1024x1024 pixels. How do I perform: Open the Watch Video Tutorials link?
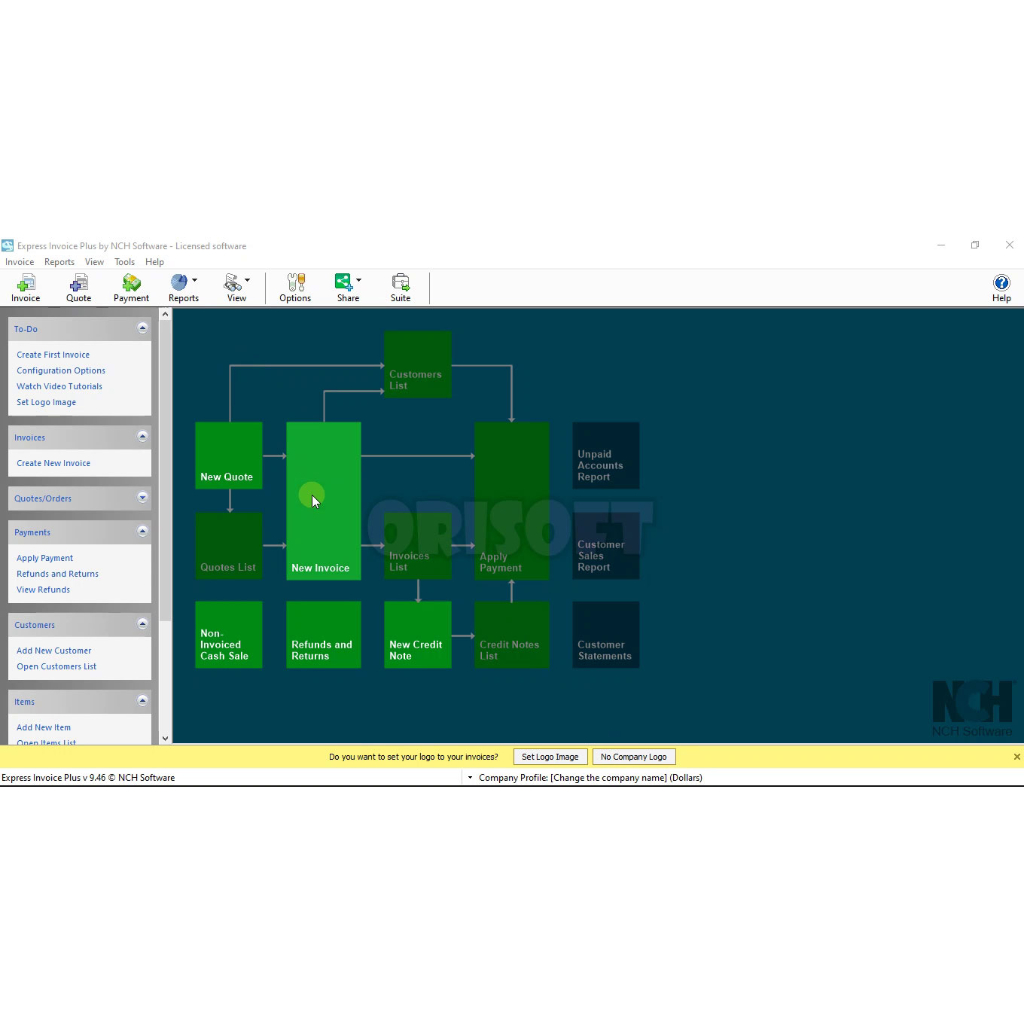59,386
